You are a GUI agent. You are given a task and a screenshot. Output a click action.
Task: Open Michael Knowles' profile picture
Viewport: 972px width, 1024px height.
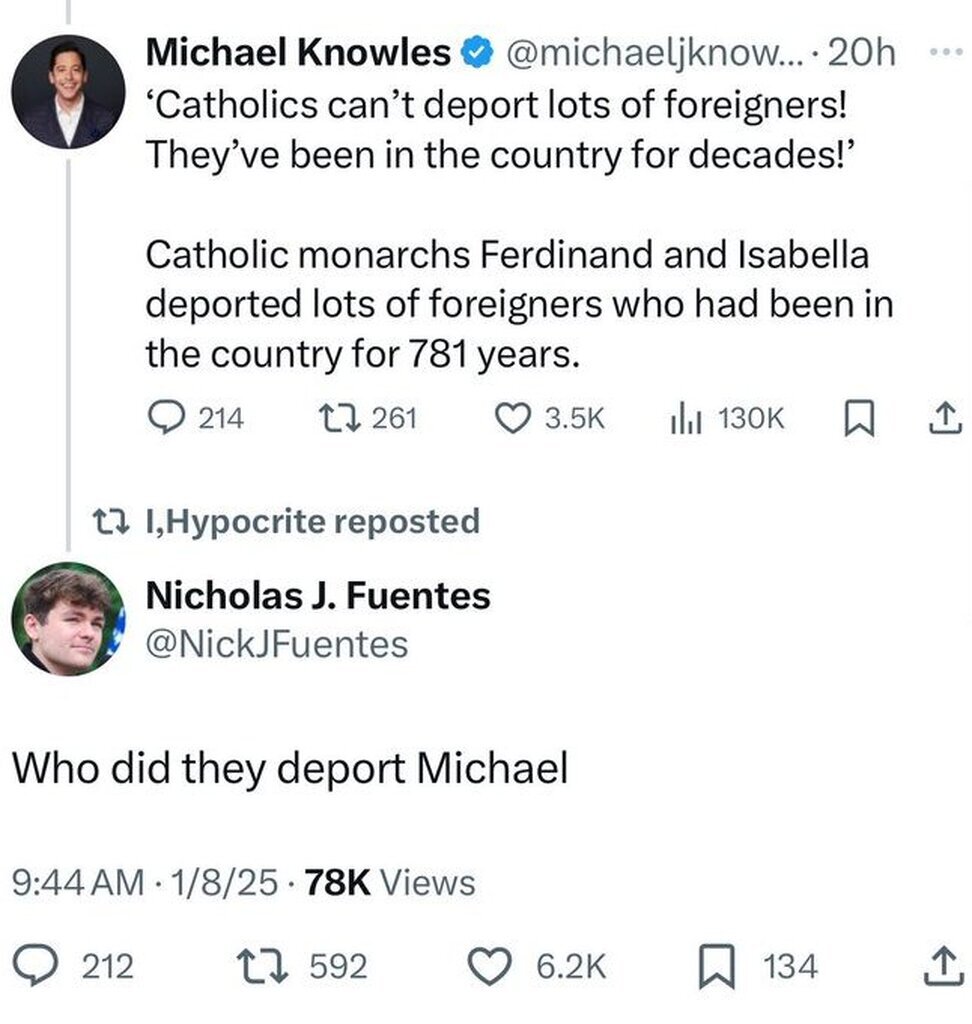[x=69, y=91]
